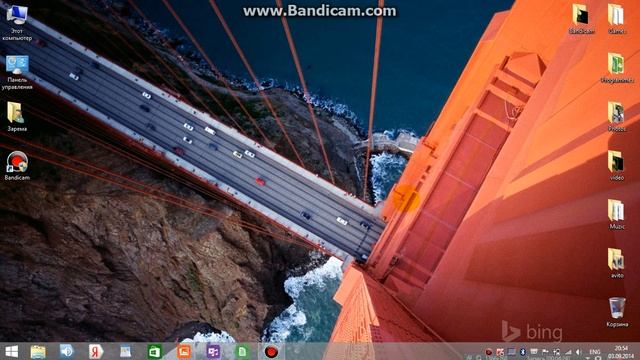Screen dimensions: 640x360
Task: Select the Music folder on desktop
Action: pos(616,215)
